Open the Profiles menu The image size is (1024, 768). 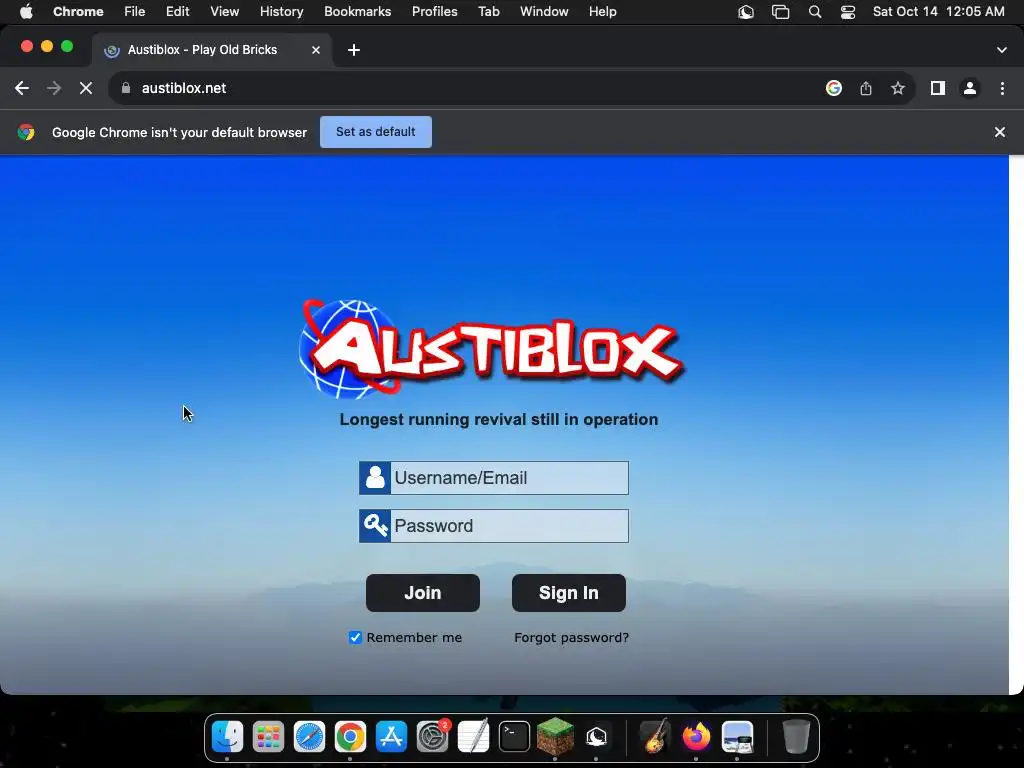coord(434,12)
